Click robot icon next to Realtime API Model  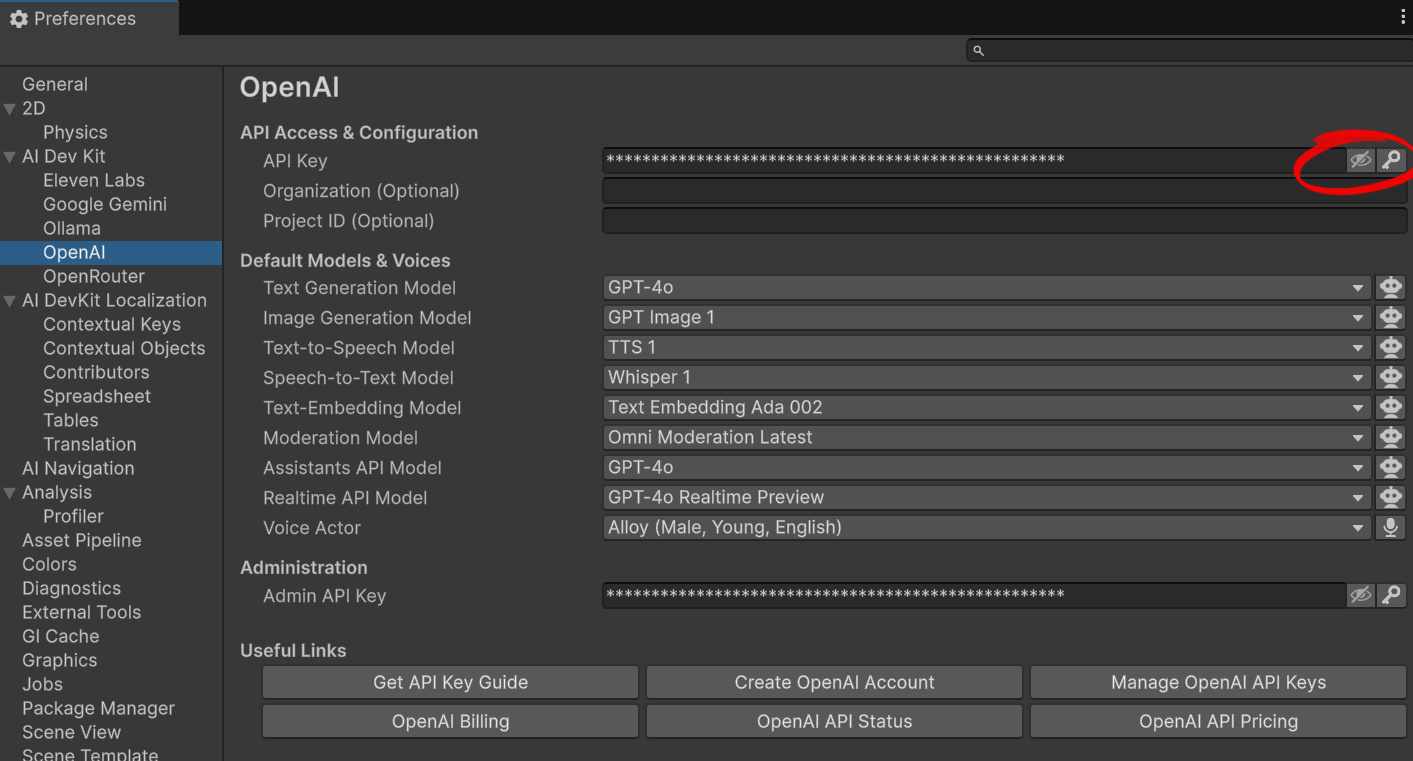coord(1390,498)
